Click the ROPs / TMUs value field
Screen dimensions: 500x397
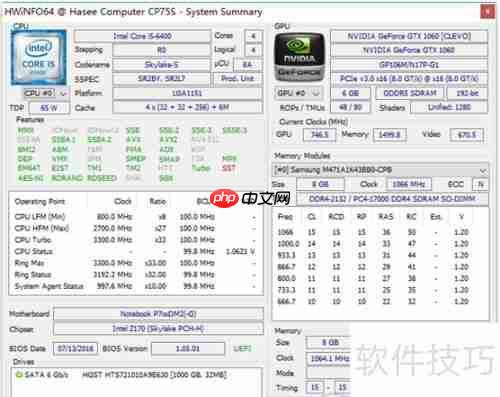tap(350, 107)
